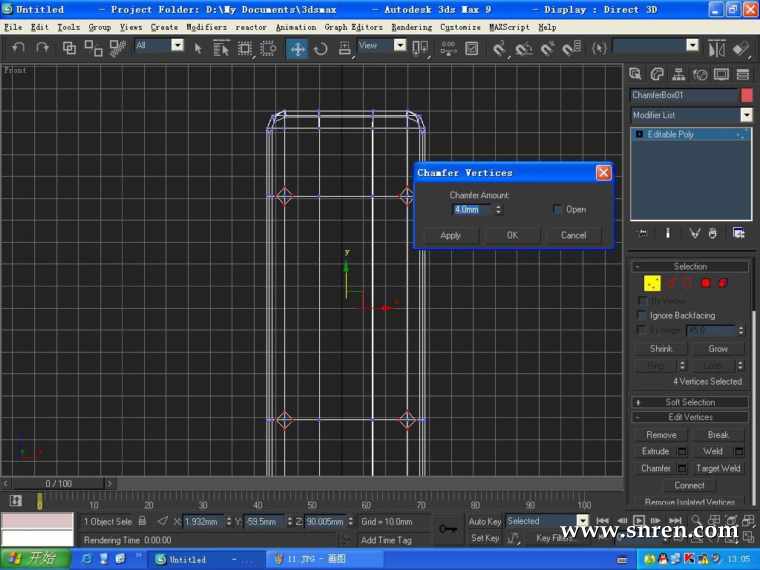The image size is (760, 570).
Task: Open the Rendering menu
Action: click(412, 27)
